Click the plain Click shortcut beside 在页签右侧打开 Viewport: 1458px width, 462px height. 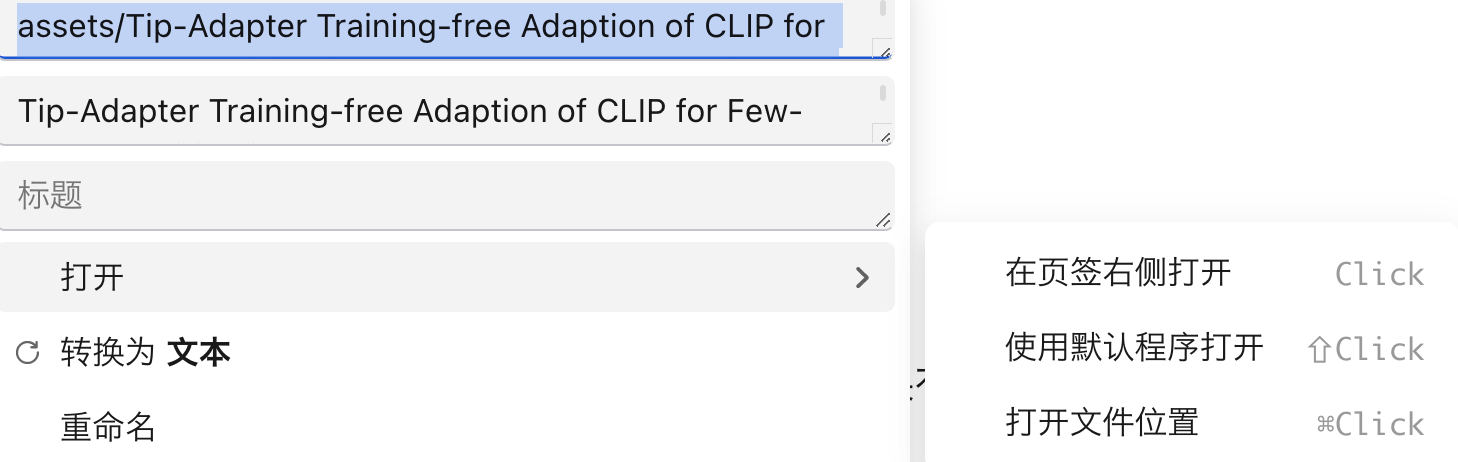click(x=1379, y=274)
